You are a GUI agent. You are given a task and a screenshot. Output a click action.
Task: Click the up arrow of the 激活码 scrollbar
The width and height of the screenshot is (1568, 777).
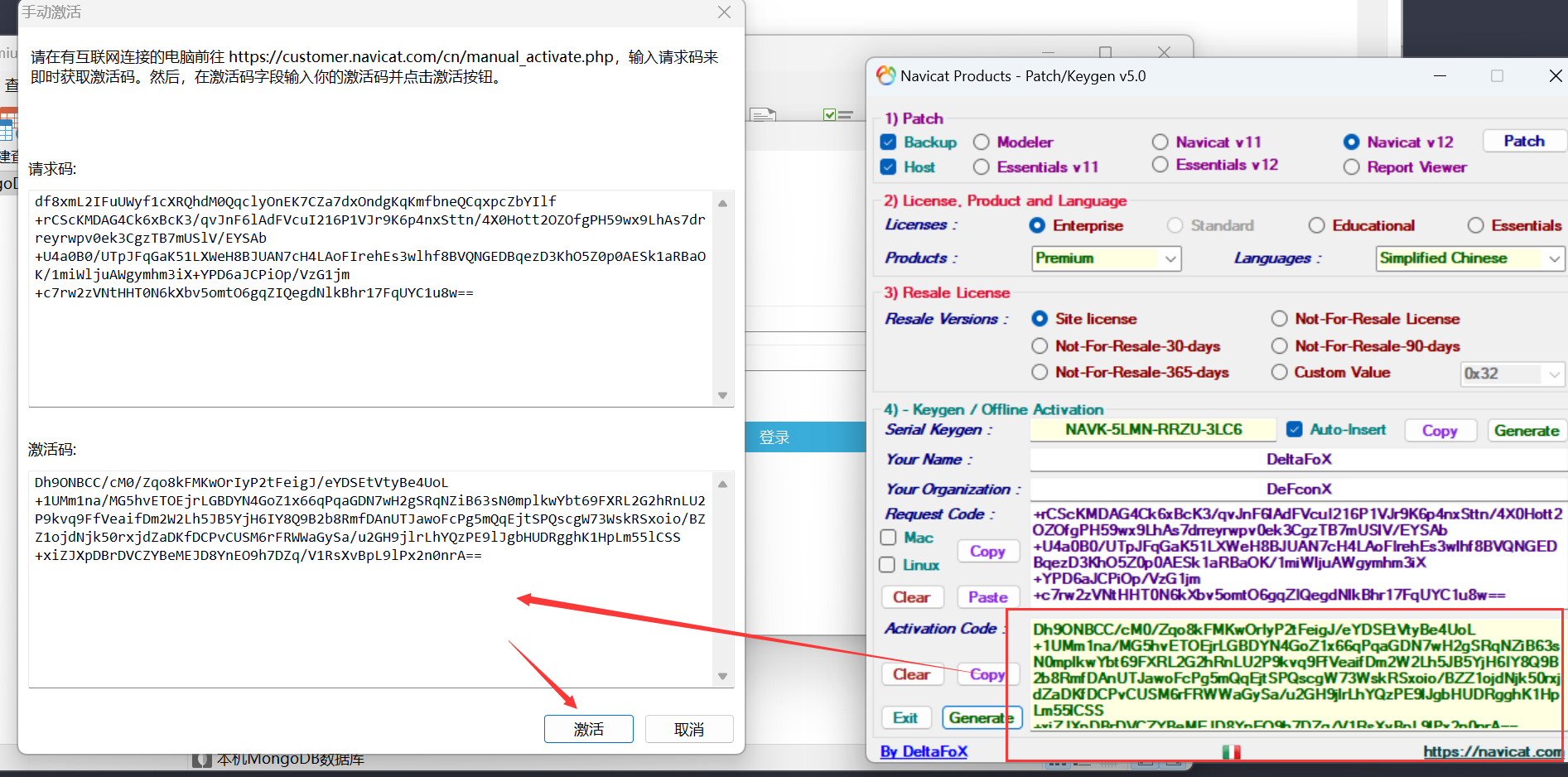722,484
